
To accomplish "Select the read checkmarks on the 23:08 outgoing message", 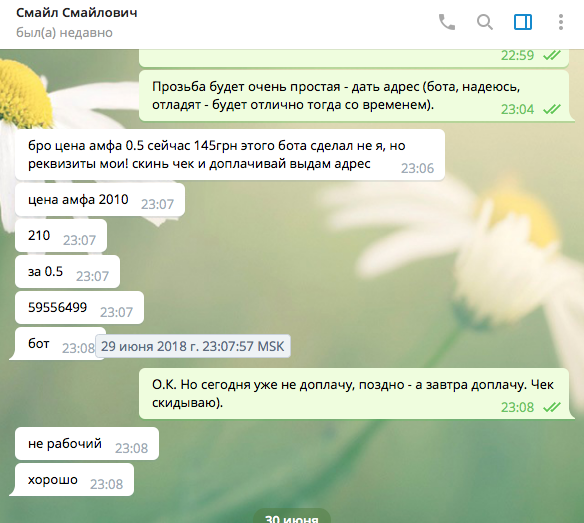I will pos(552,407).
